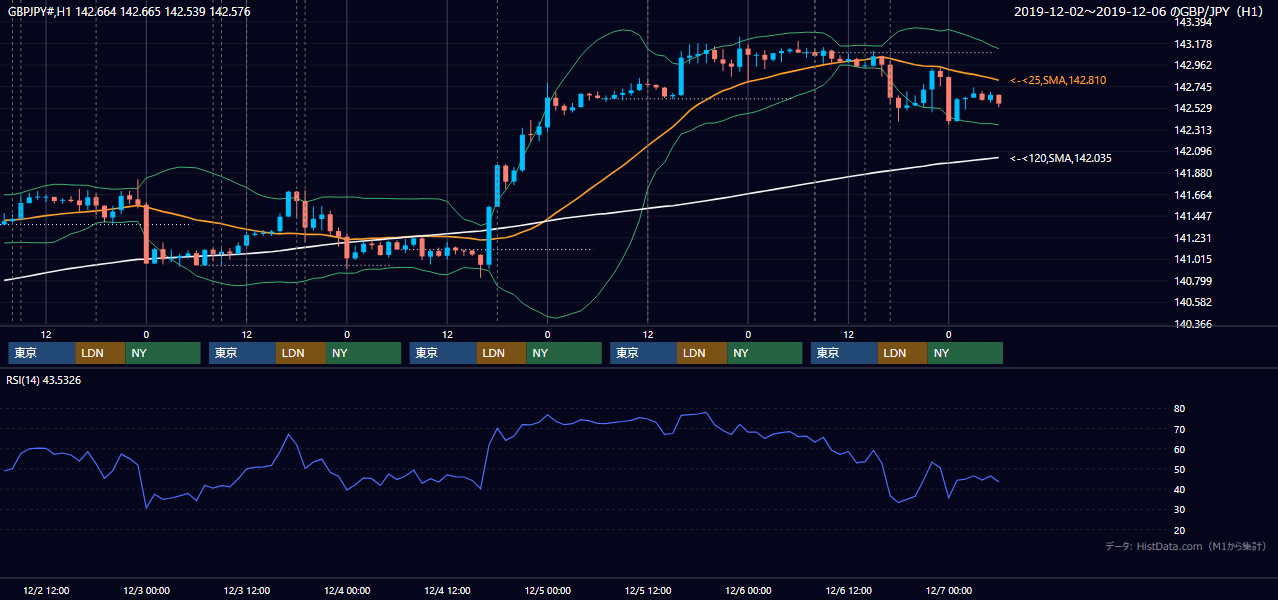The width and height of the screenshot is (1278, 600).
Task: Click the last LDN session block on 12/6
Action: 903,353
